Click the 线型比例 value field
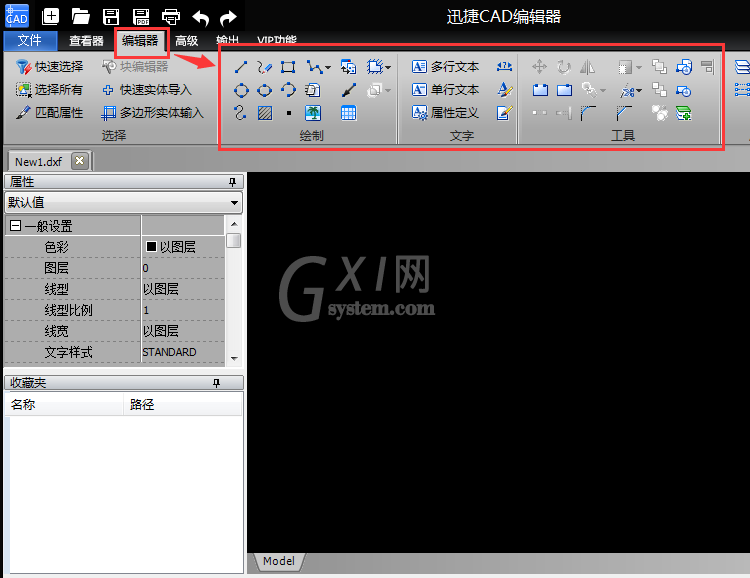Screen dimensions: 750x578 click(184, 310)
